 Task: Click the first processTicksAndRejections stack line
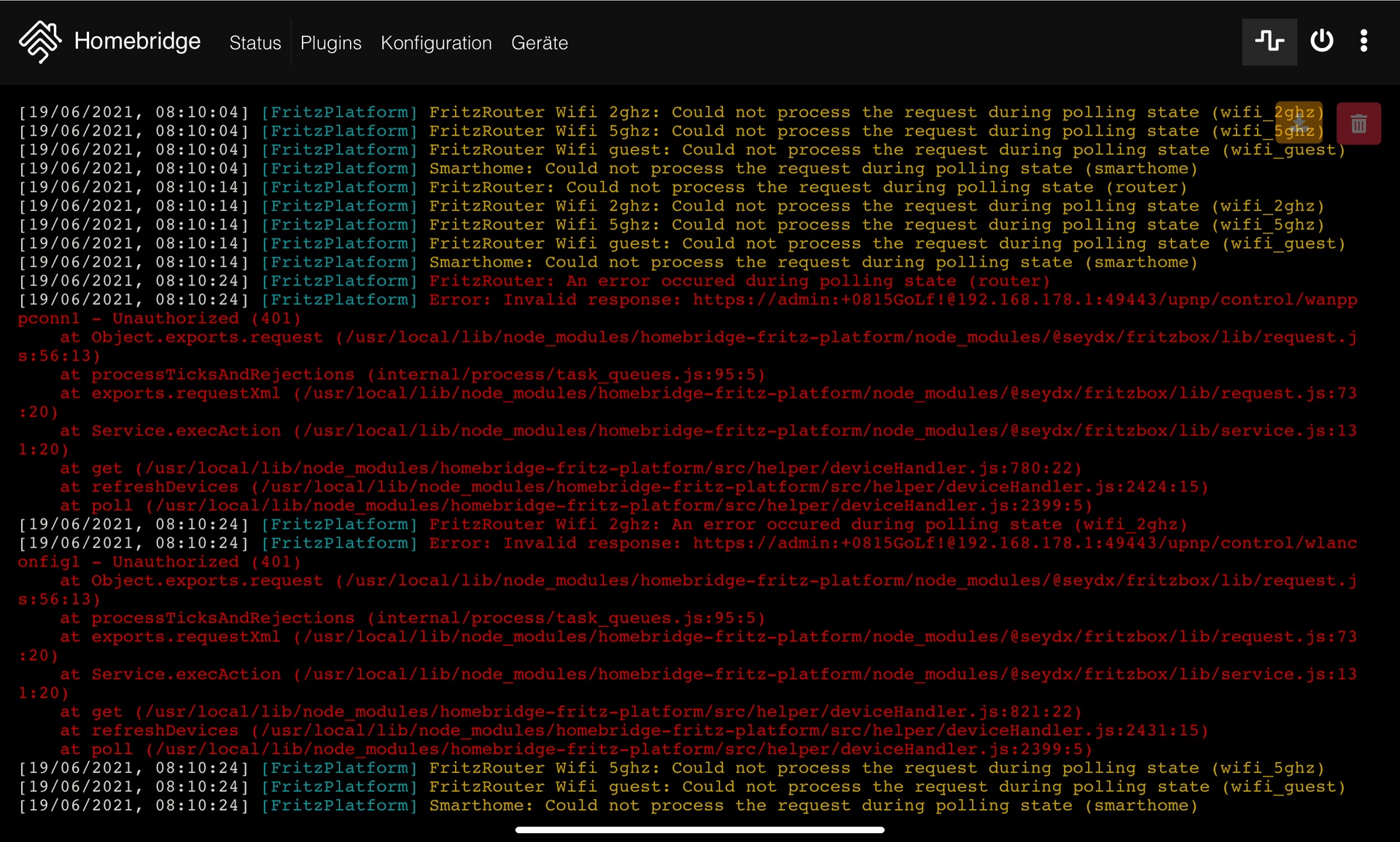click(412, 375)
